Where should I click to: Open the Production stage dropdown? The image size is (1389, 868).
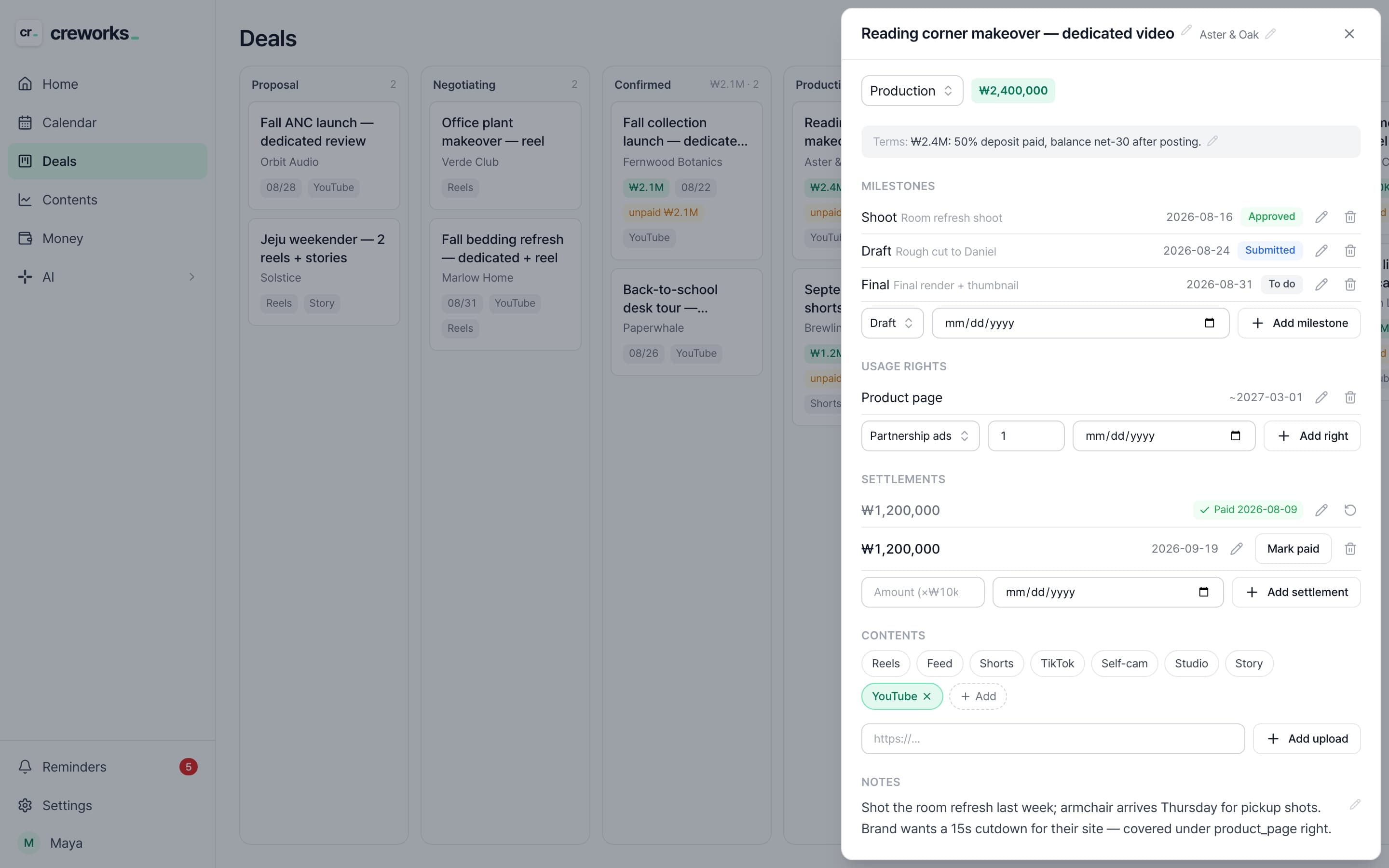[x=912, y=91]
